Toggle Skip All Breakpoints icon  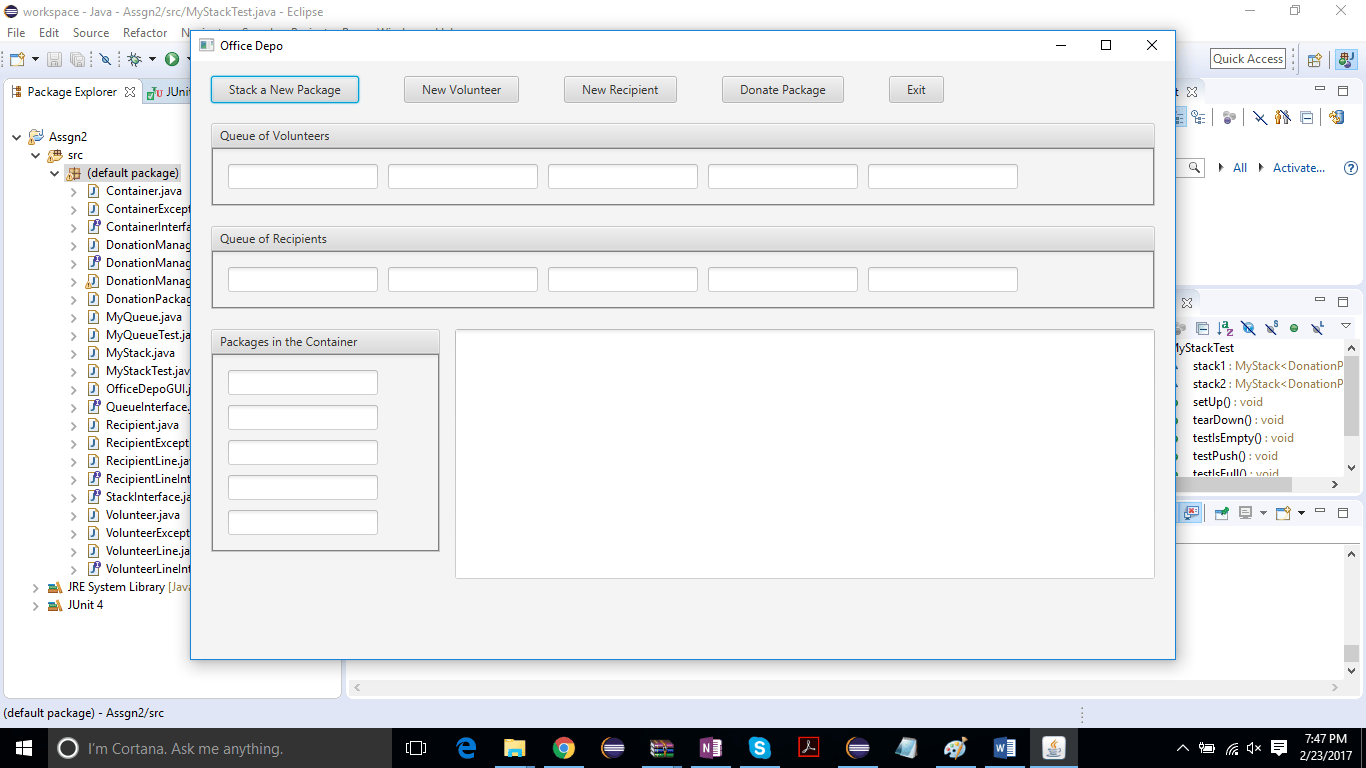click(x=105, y=60)
